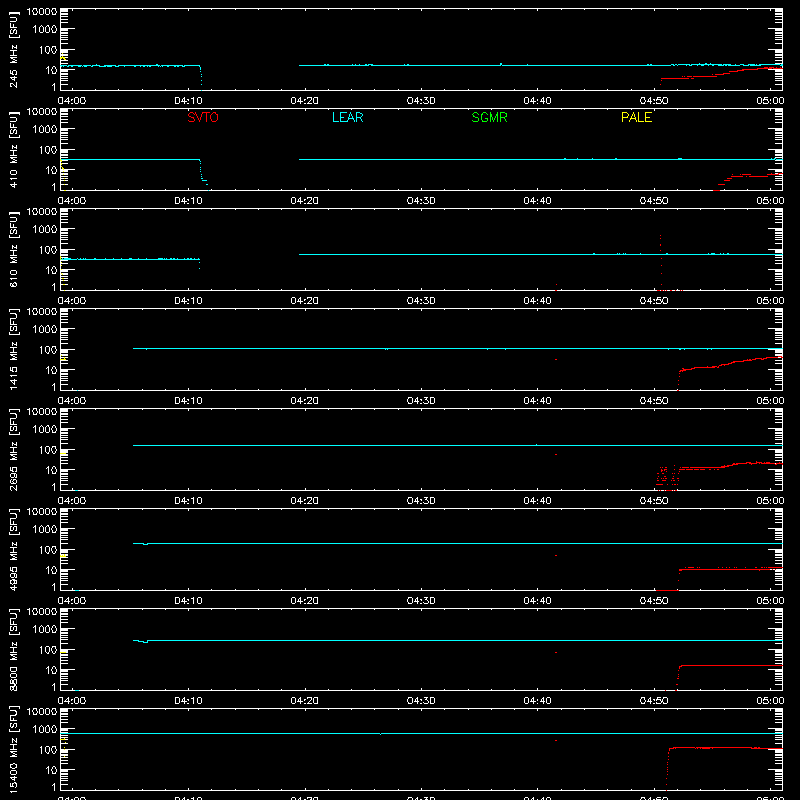This screenshot has height=800, width=800.
Task: Select the '1415 MHz [SFU]' axis title
Action: [x=13, y=349]
